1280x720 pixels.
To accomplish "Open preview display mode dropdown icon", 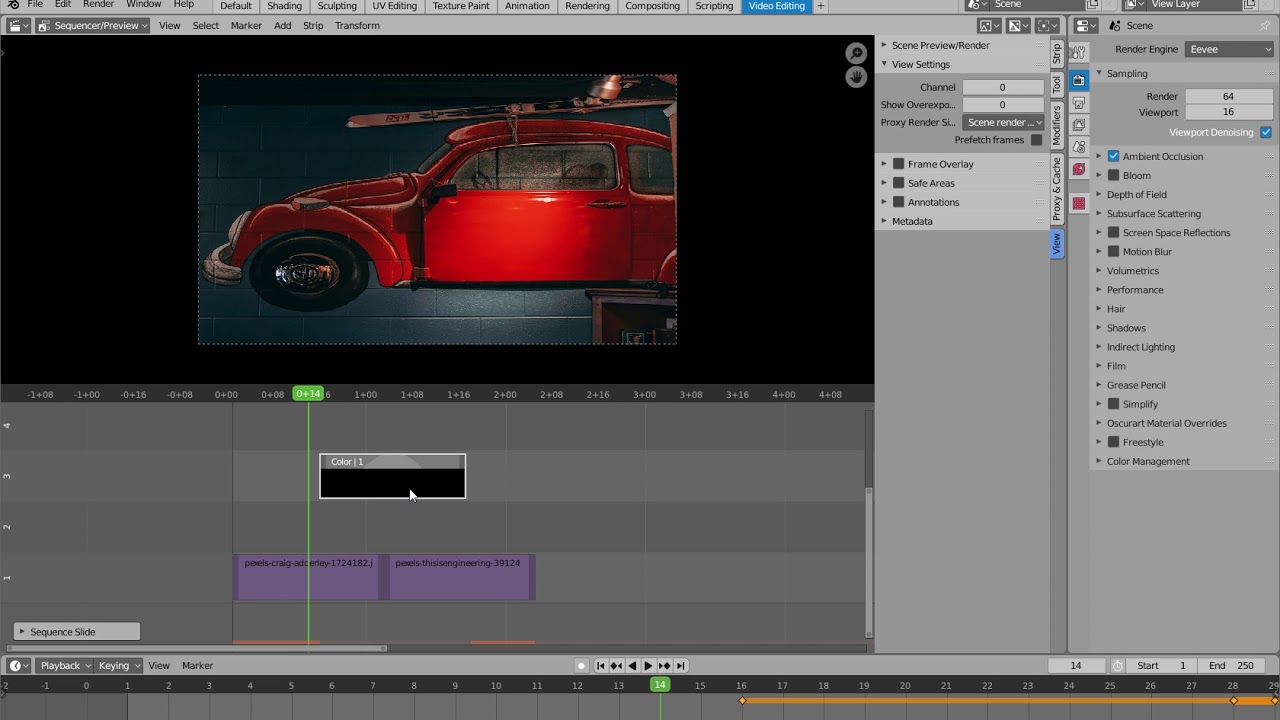I will [x=987, y=26].
